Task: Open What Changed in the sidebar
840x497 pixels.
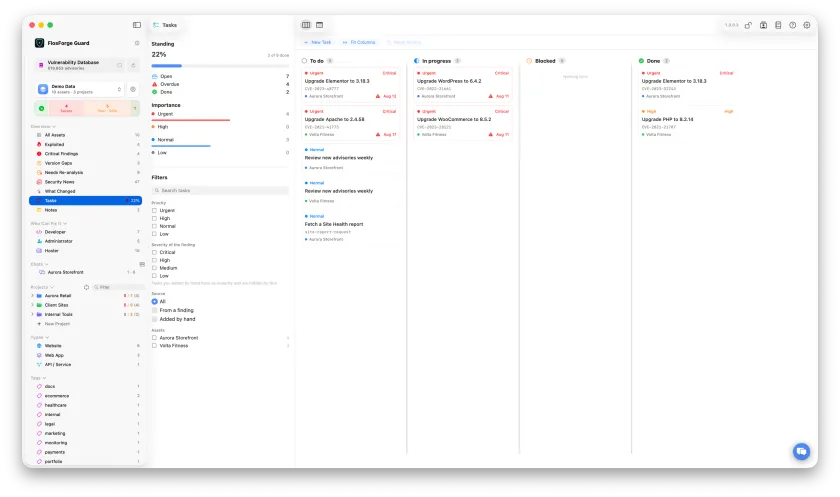Action: (x=86, y=191)
